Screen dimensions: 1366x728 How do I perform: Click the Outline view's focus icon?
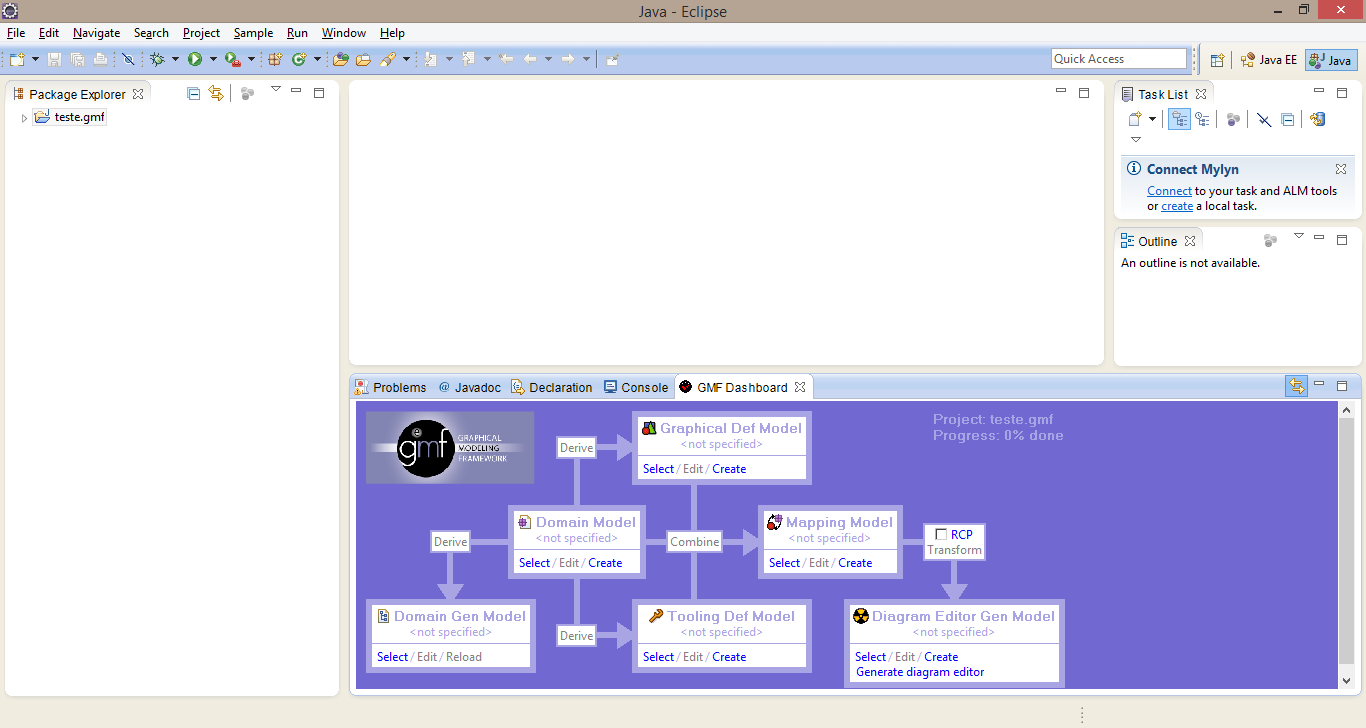pos(1270,240)
